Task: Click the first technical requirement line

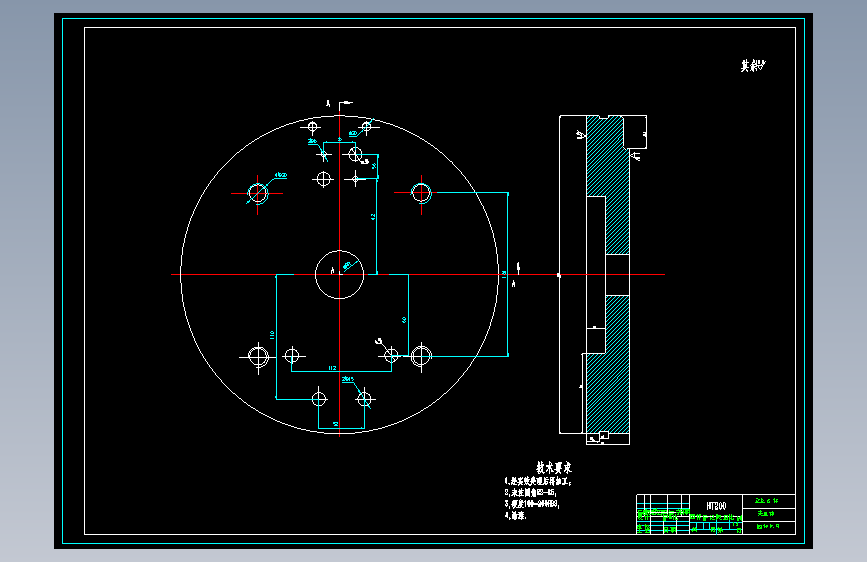Action: click(537, 482)
